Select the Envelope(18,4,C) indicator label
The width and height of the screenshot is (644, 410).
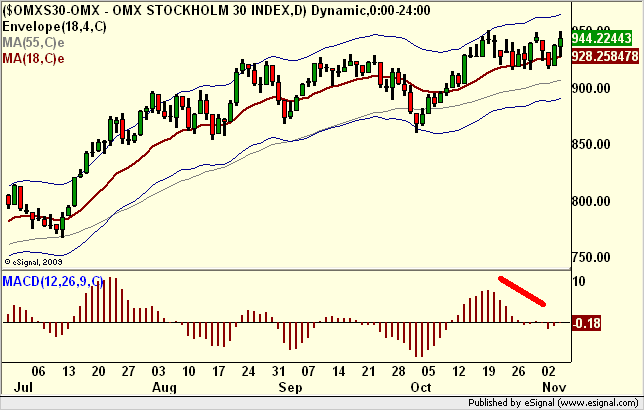click(x=54, y=27)
